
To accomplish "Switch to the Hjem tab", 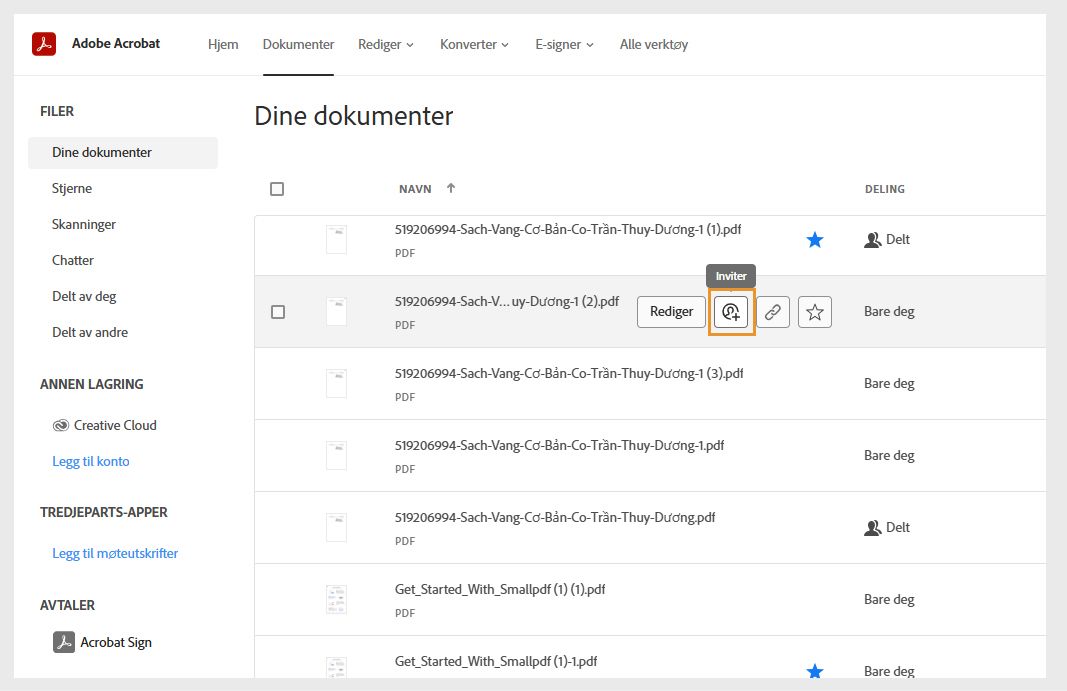I will tap(223, 44).
